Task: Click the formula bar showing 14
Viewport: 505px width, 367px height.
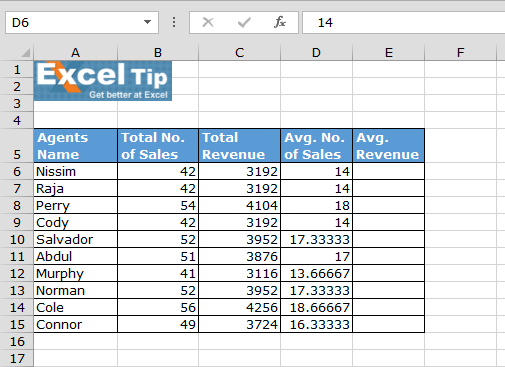Action: 403,22
